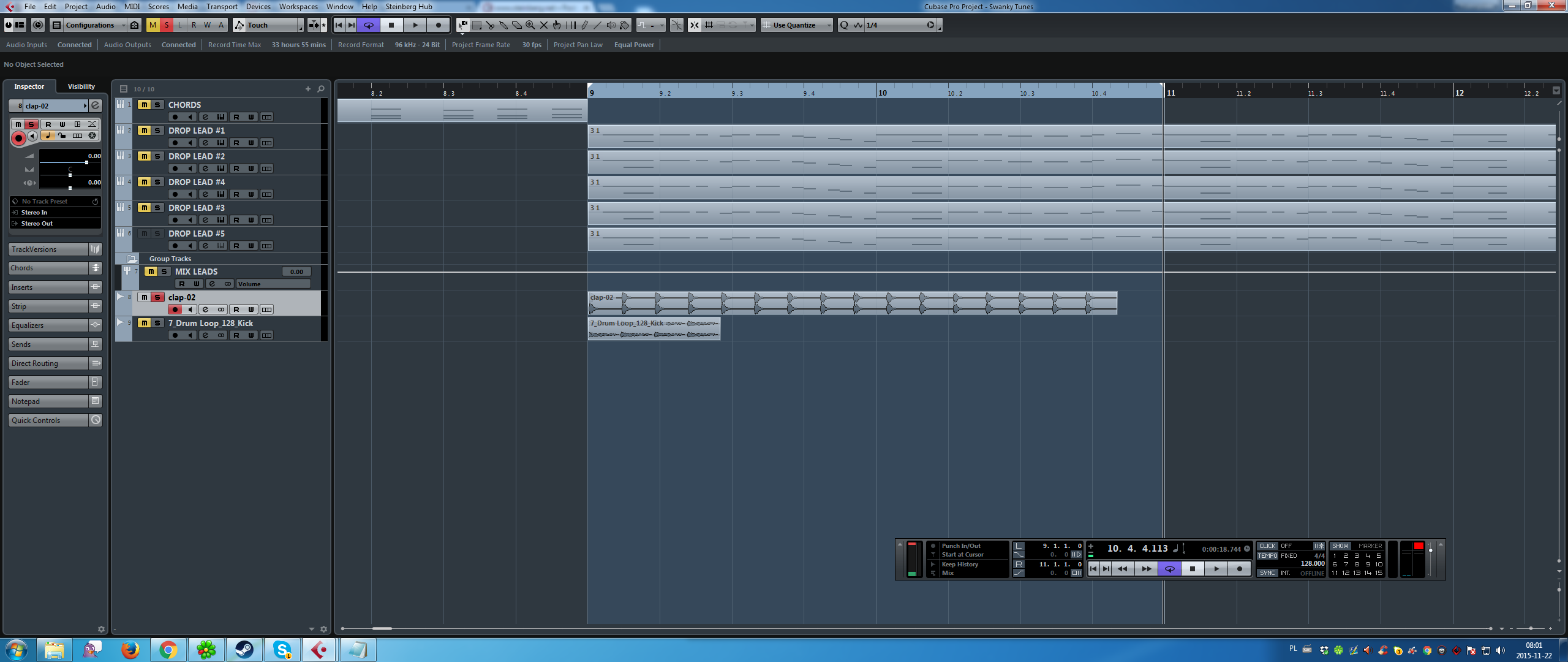
Task: Select the Glue tool
Action: [503, 25]
